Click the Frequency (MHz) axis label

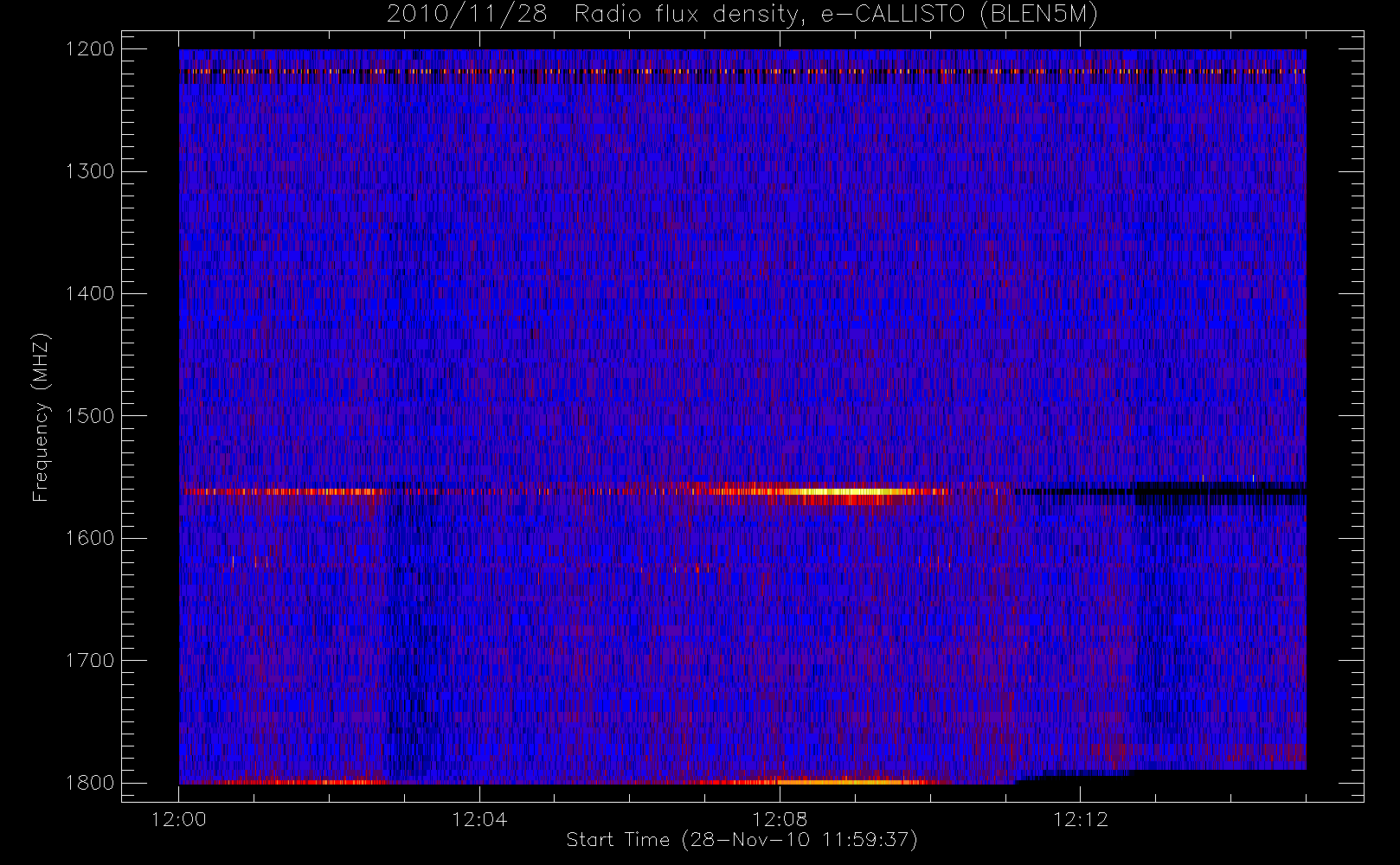(40, 417)
